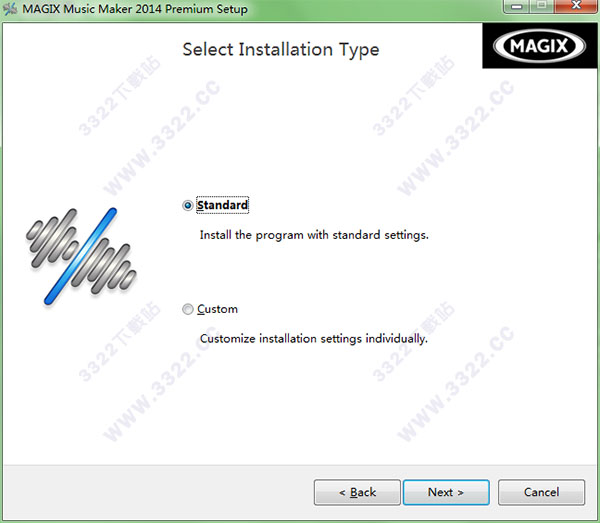
Task: Click the MAGIX logo in the header
Action: point(540,46)
